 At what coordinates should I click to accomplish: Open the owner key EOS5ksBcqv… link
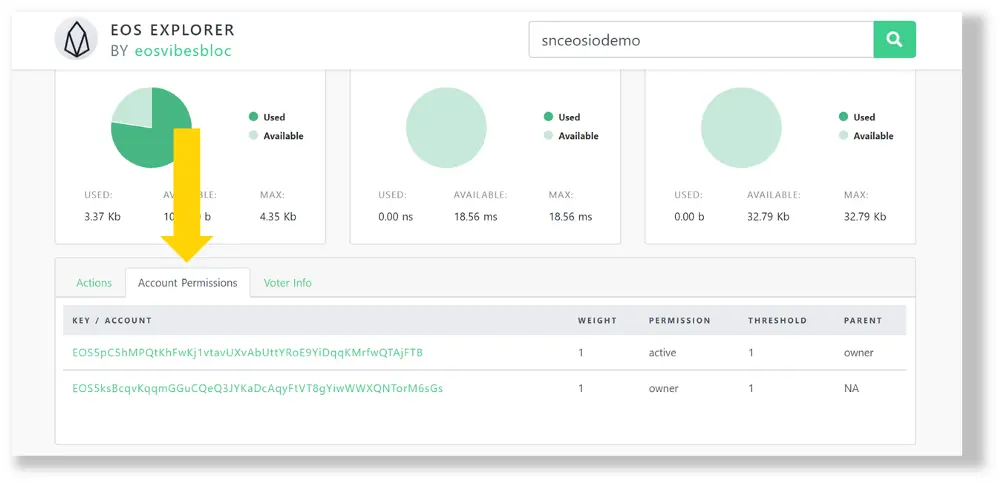[x=258, y=388]
